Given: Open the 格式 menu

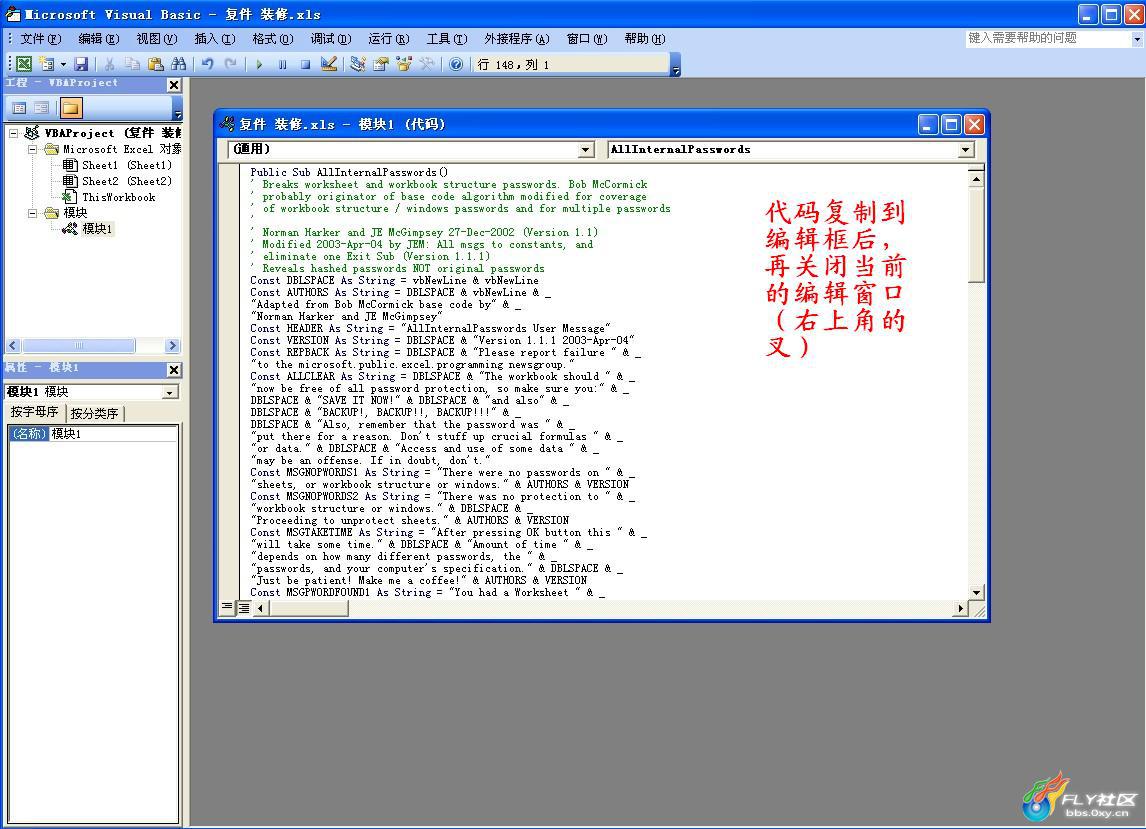Looking at the screenshot, I should [x=273, y=39].
